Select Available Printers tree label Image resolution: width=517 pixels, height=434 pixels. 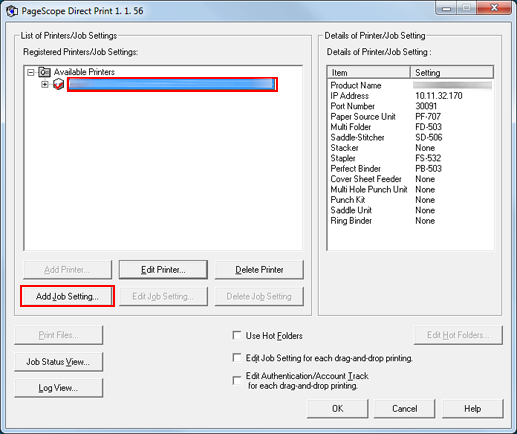[84, 72]
